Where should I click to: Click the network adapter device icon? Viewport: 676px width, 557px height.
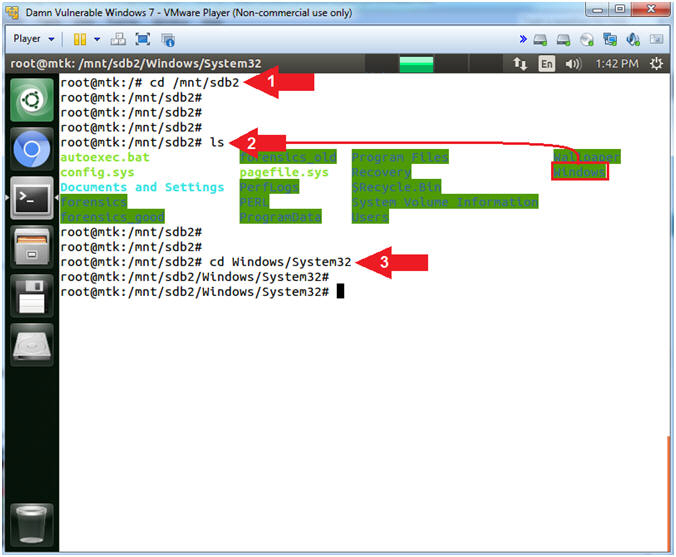pos(610,40)
